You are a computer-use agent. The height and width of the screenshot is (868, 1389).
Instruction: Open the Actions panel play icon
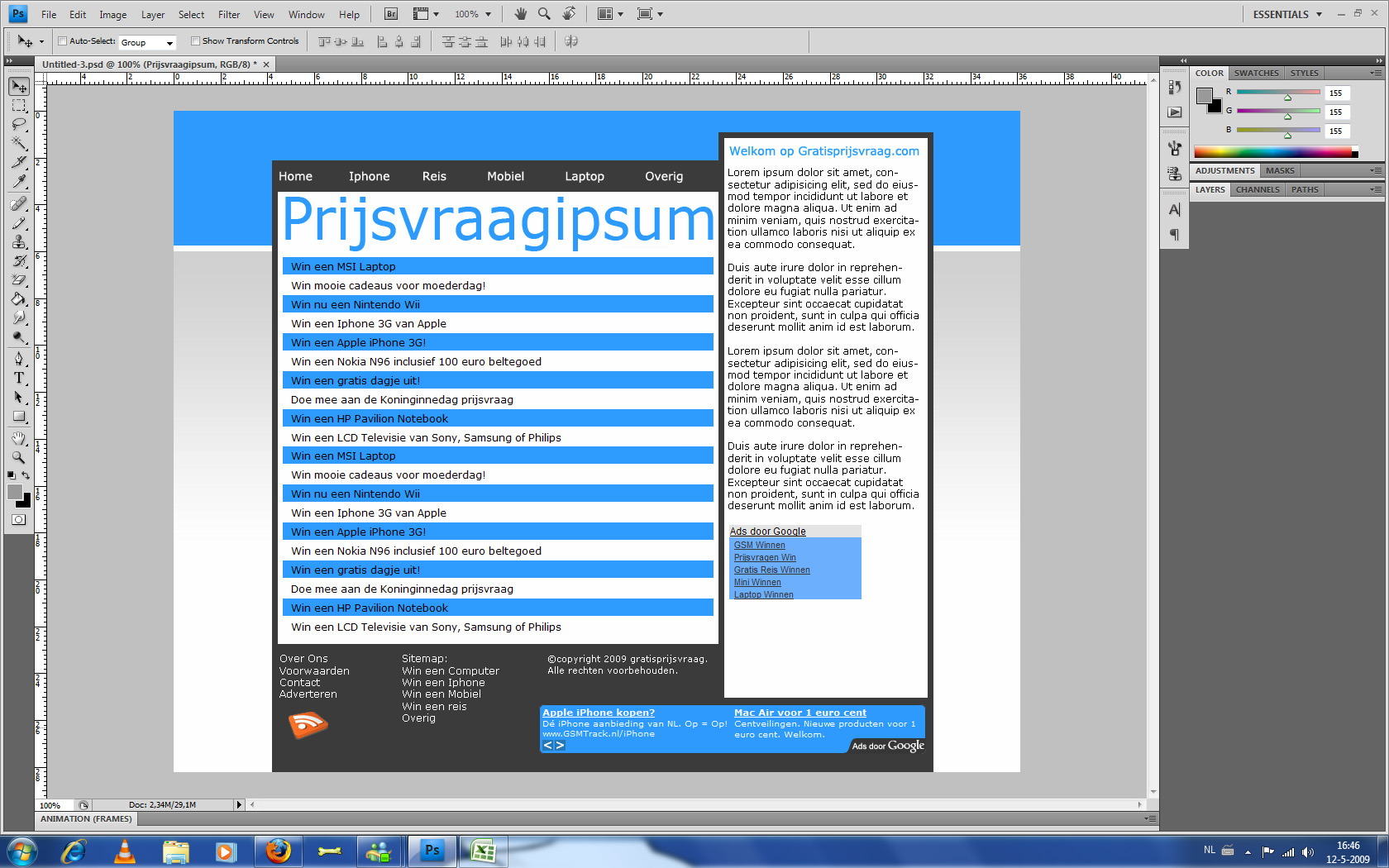point(1175,112)
